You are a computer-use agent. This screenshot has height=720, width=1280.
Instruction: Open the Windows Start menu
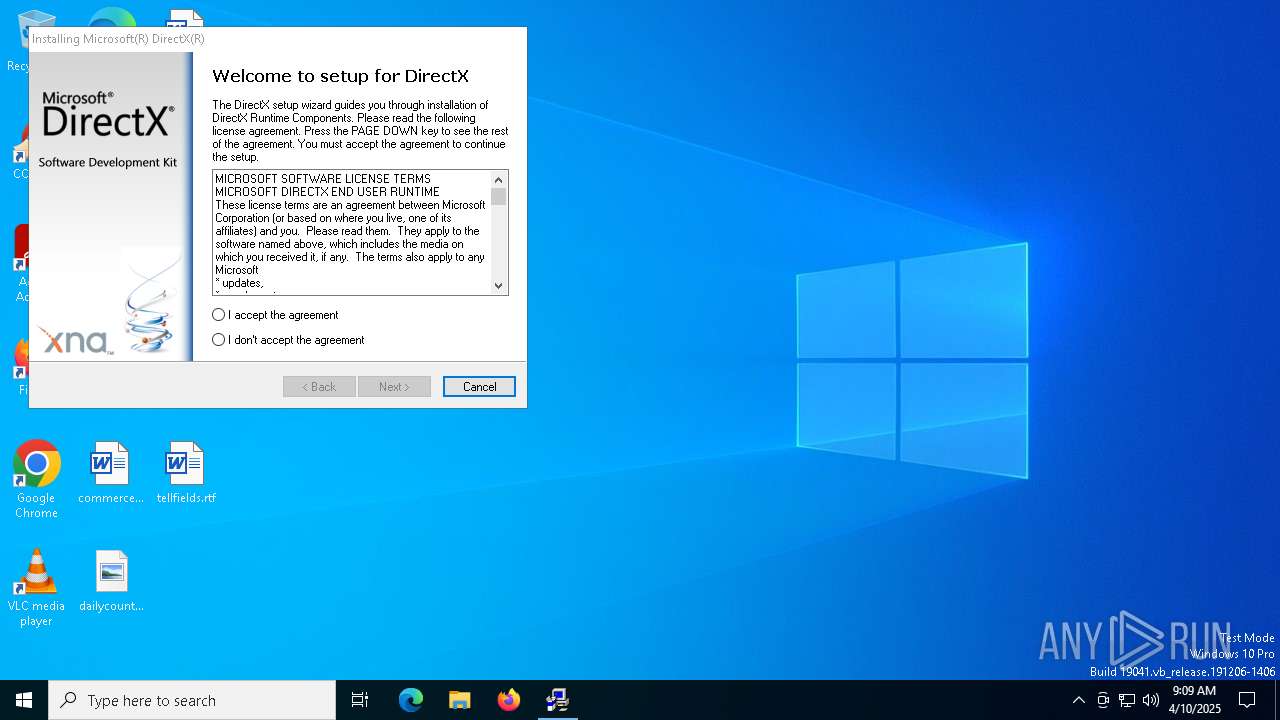point(24,700)
